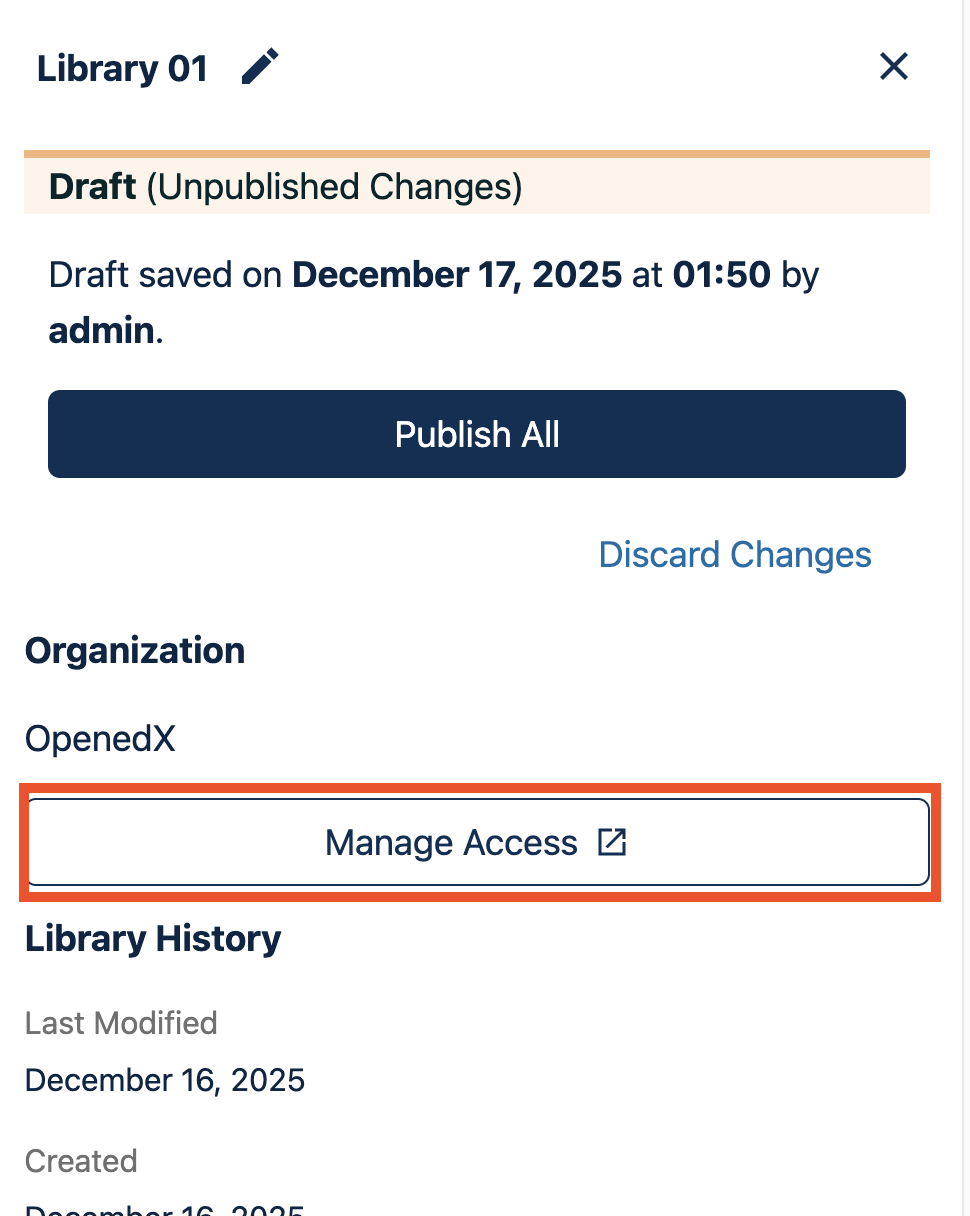
Task: Click the Last Modified label
Action: click(121, 1023)
